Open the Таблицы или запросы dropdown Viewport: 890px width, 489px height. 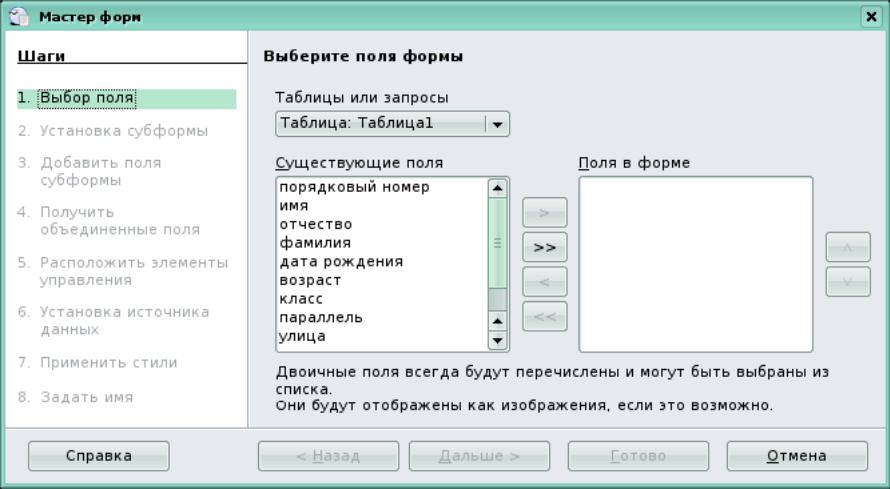pyautogui.click(x=392, y=124)
